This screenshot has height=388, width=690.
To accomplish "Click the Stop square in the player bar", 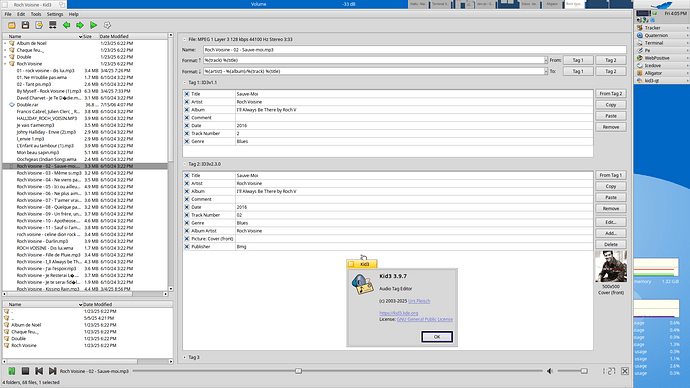I will click(x=26, y=371).
